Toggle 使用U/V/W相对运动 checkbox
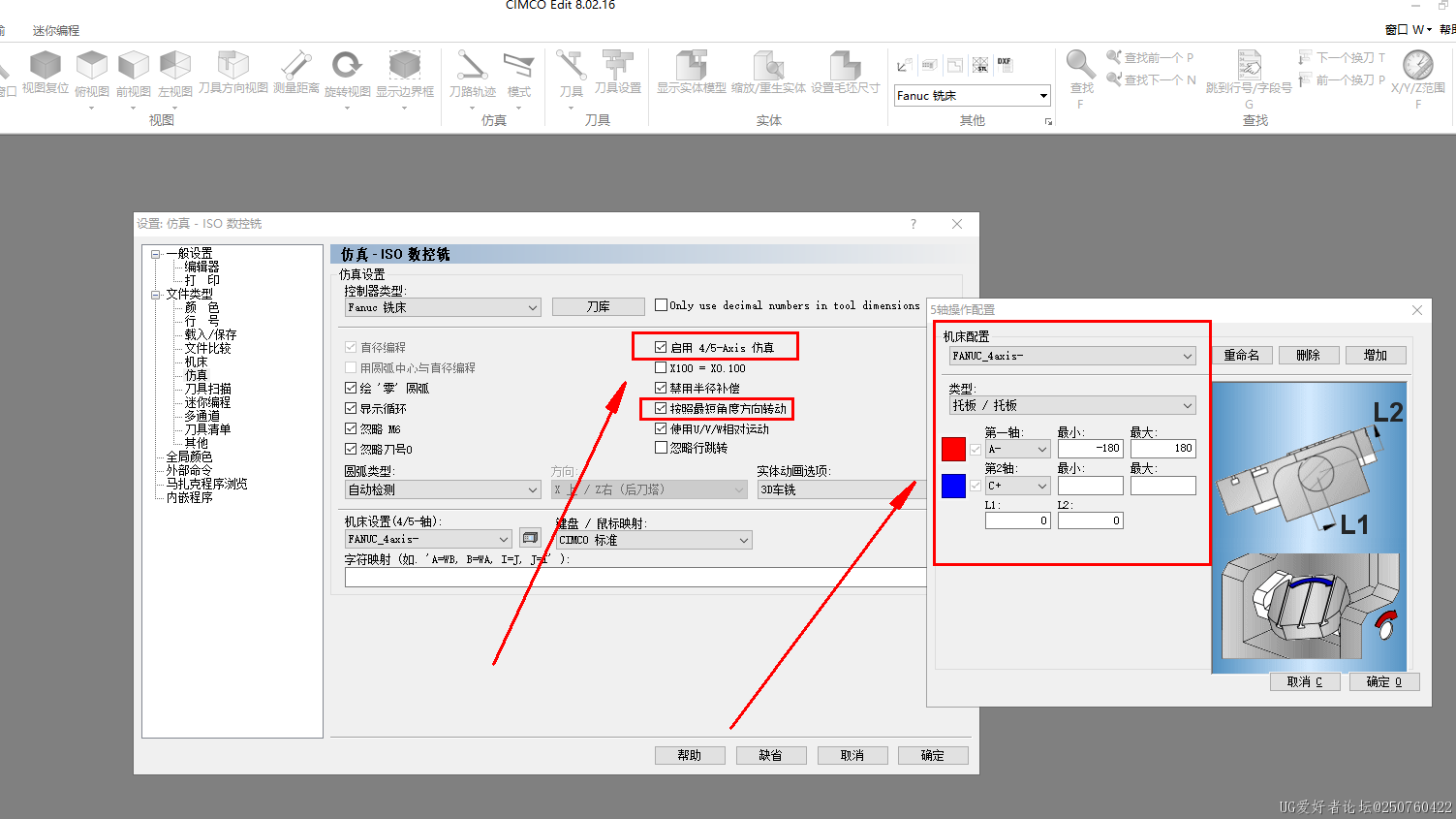This screenshot has height=819, width=1456. 661,428
